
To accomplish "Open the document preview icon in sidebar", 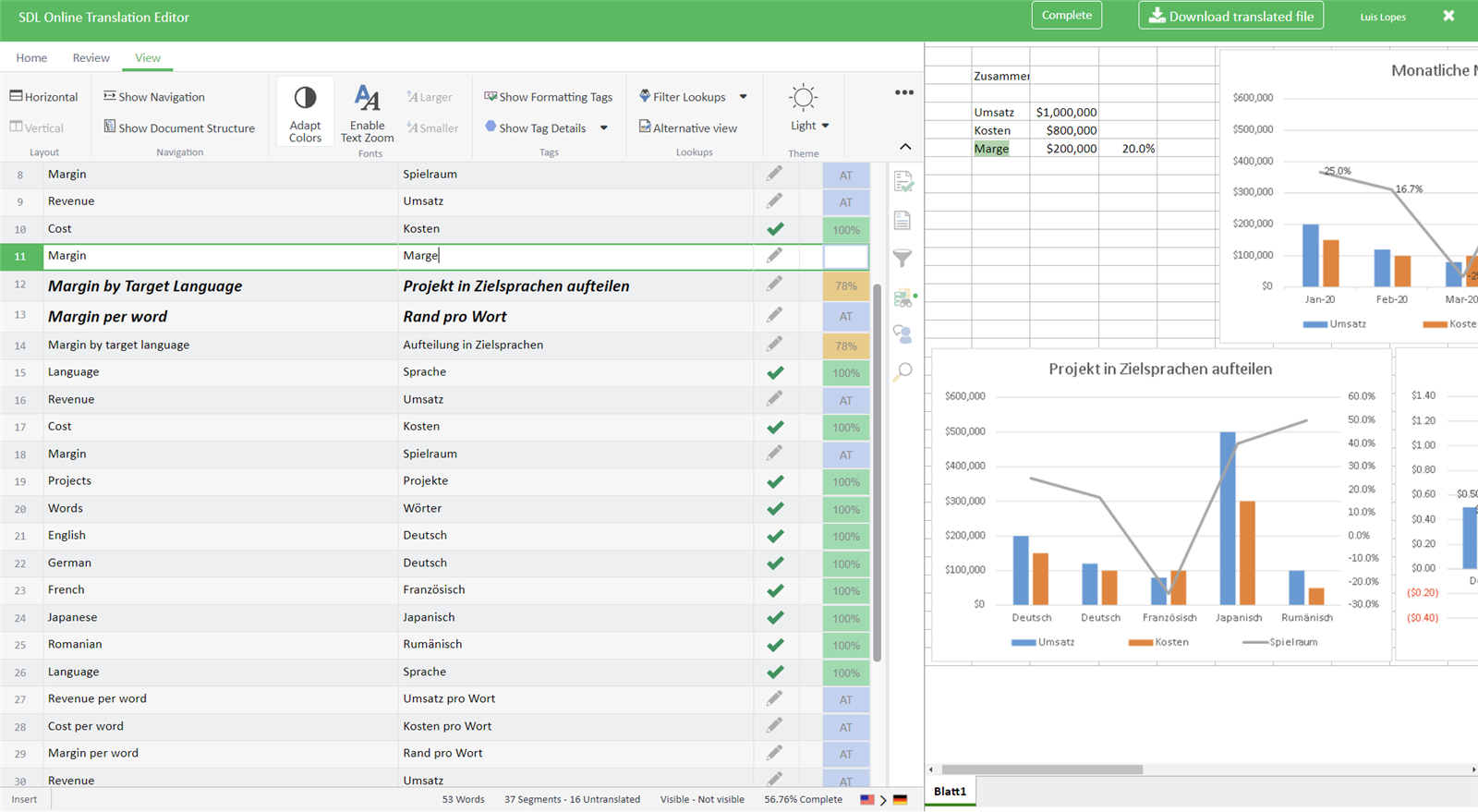I will point(903,220).
